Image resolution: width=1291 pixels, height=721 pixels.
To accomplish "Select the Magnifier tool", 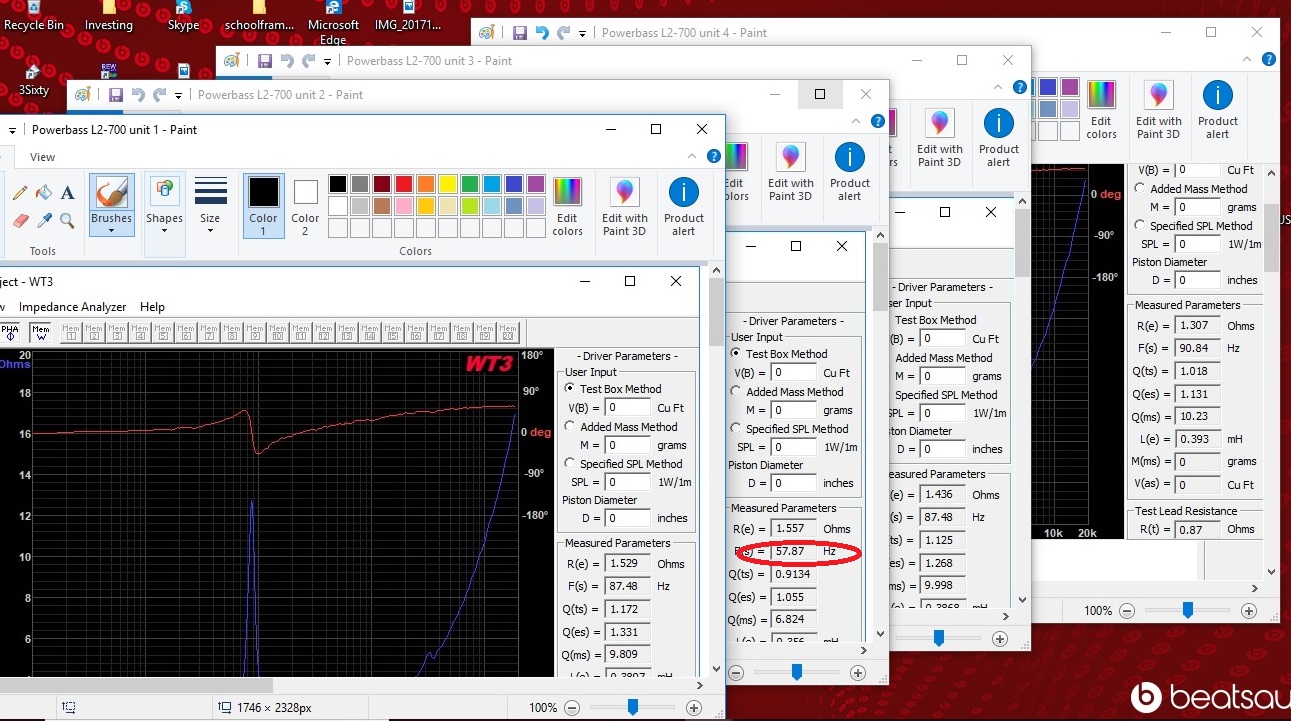I will [67, 220].
